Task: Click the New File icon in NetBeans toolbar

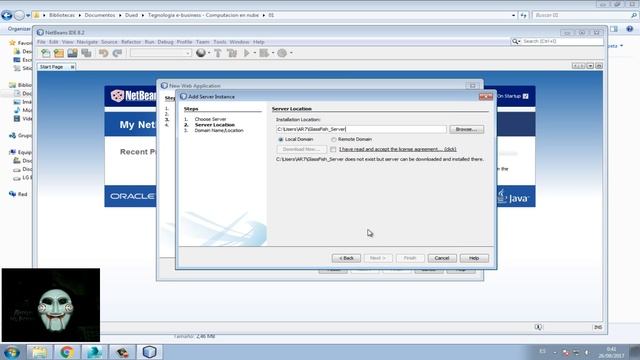Action: tap(45, 53)
